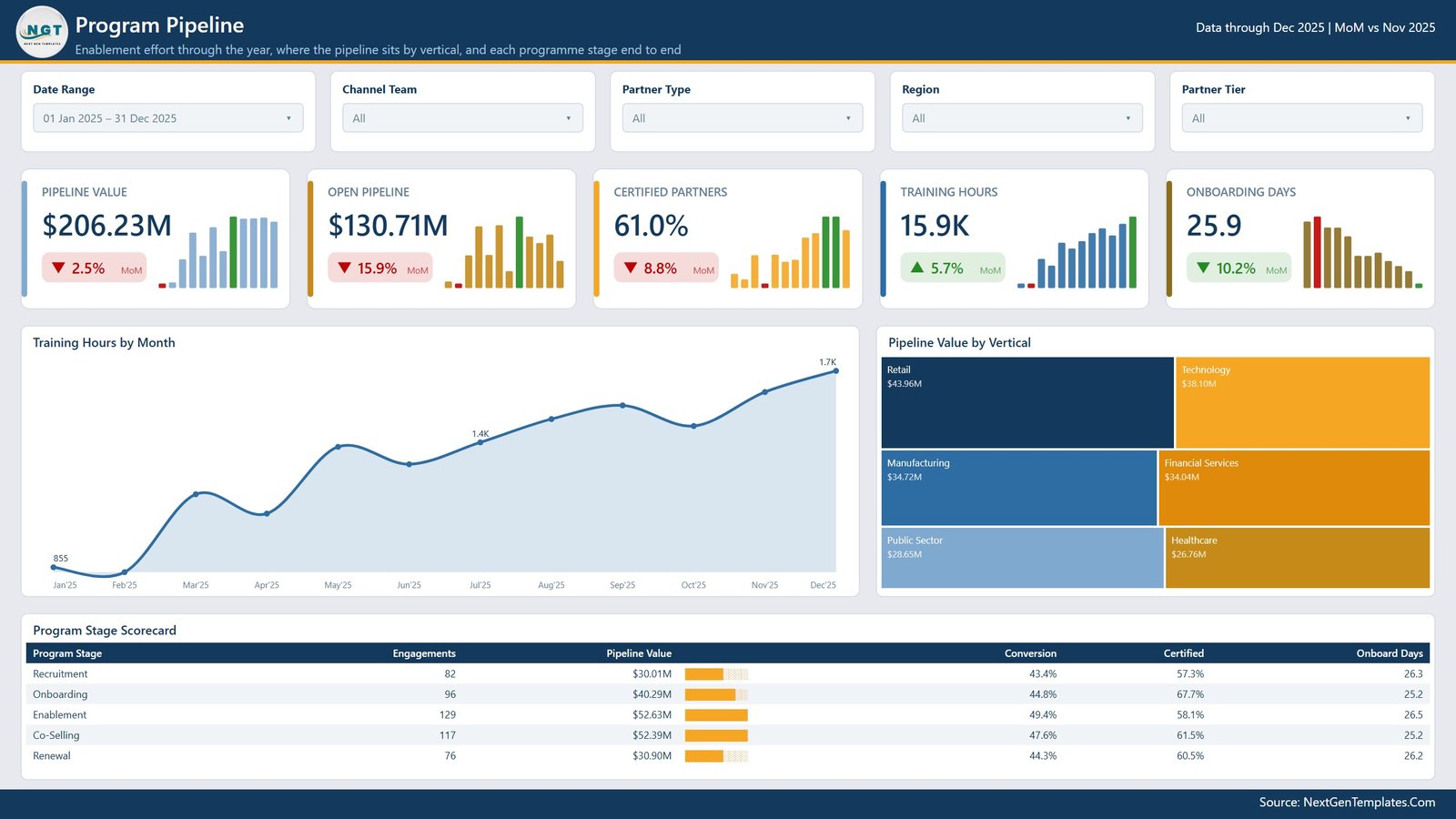Click the 15.9K training hours figure
Viewport: 1456px width, 819px height.
click(935, 226)
